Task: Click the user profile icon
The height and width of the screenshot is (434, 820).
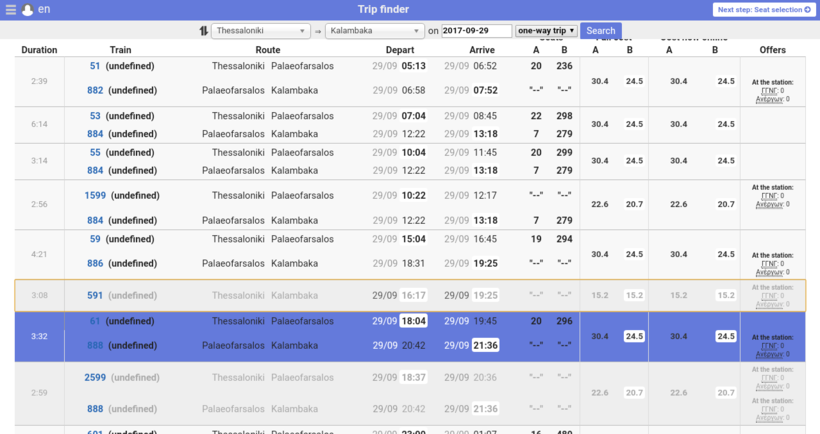Action: tap(28, 9)
